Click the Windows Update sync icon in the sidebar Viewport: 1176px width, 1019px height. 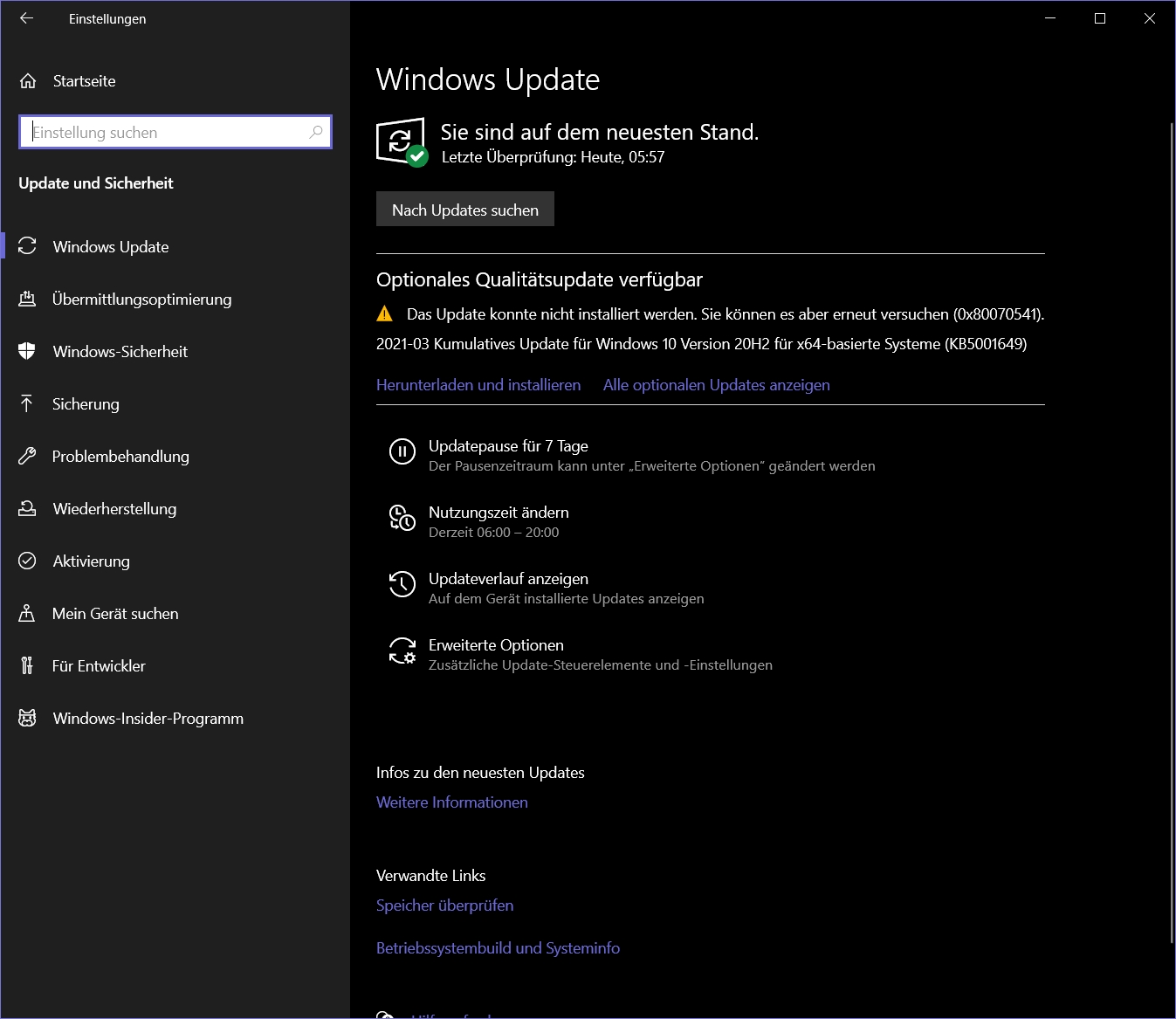pyautogui.click(x=27, y=246)
